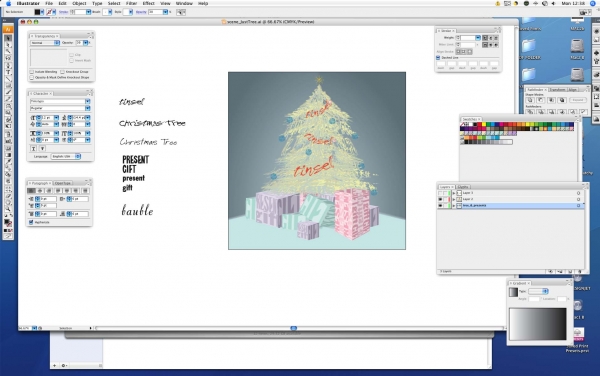
Task: Select the Type tool
Action: [8, 72]
